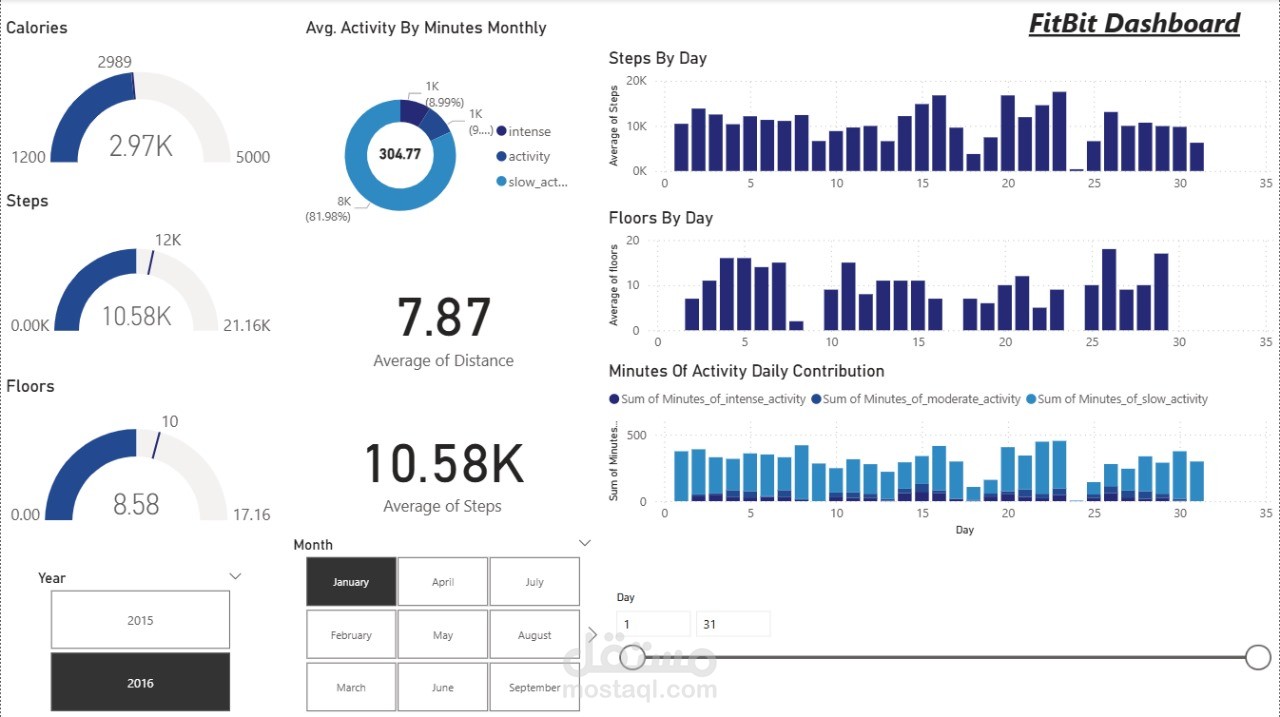Select the September month tile

(x=535, y=687)
